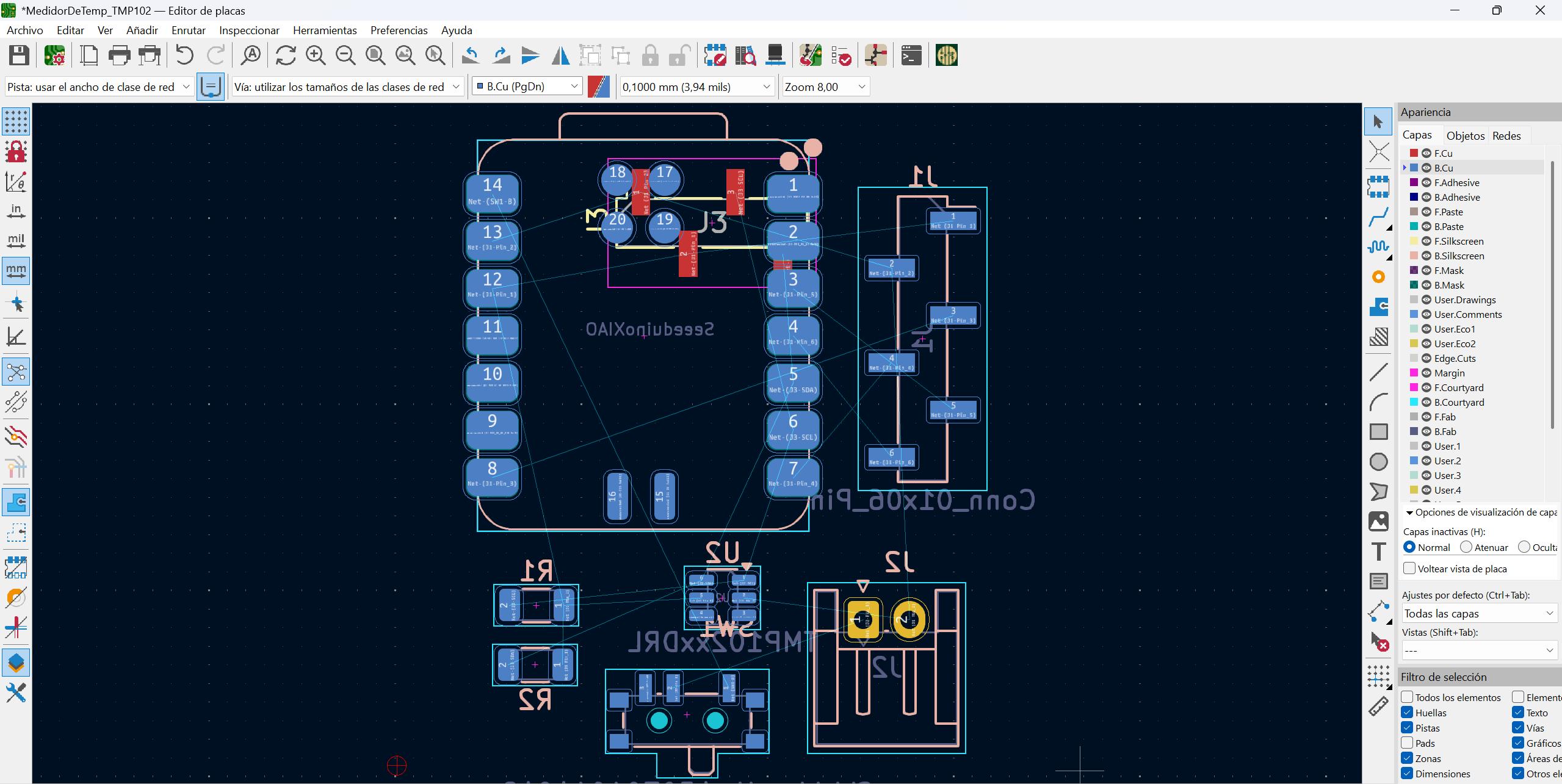Click the F.Silkscreen color swatch
This screenshot has width=1562, height=784.
(1414, 241)
